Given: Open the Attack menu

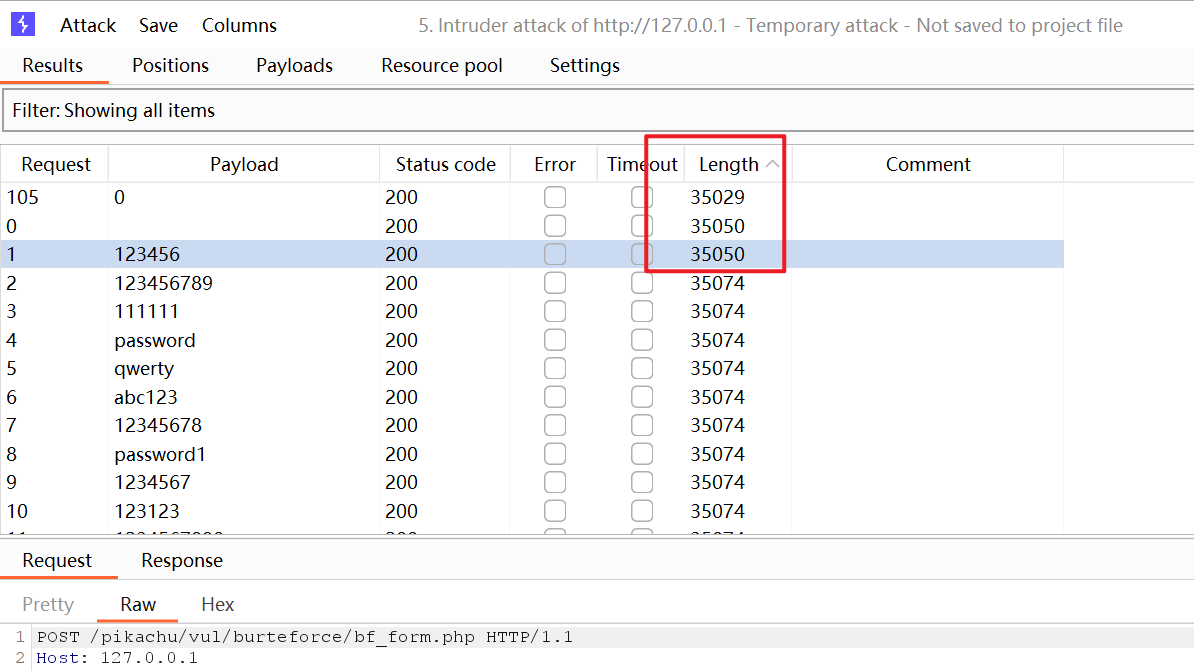Looking at the screenshot, I should pyautogui.click(x=88, y=26).
